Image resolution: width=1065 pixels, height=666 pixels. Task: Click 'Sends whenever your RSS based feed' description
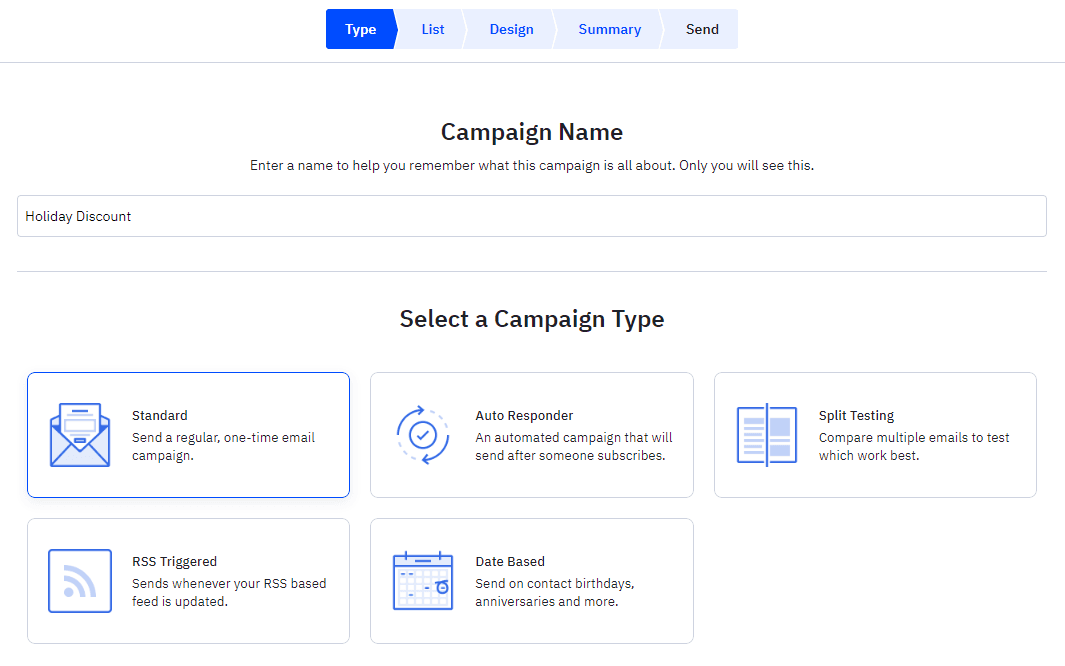pyautogui.click(x=229, y=593)
